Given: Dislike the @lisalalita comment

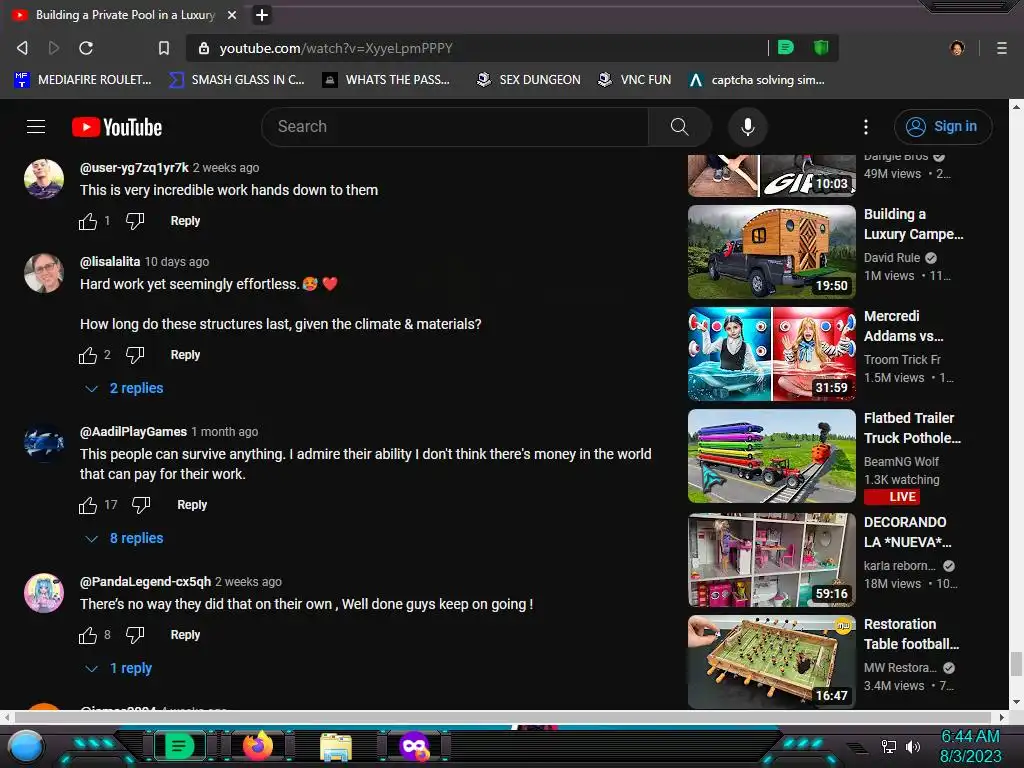Looking at the screenshot, I should pos(135,355).
